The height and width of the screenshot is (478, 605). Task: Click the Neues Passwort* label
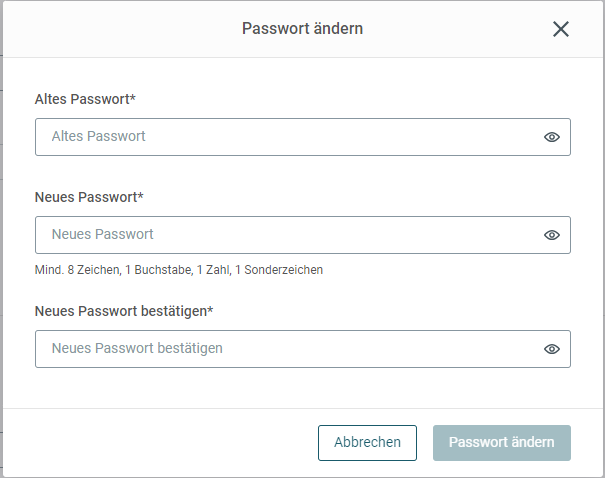coord(89,197)
